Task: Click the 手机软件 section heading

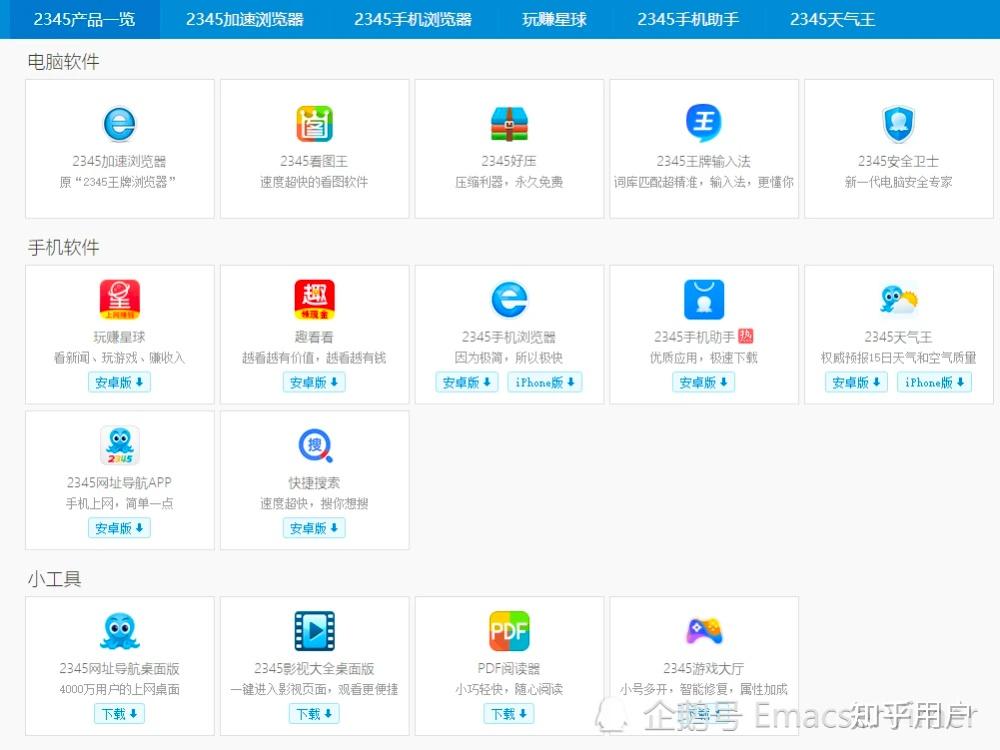Action: 63,247
